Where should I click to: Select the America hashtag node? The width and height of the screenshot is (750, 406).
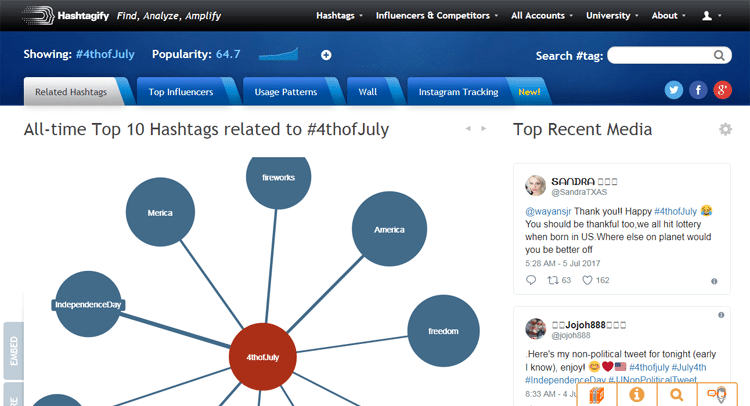(x=389, y=229)
